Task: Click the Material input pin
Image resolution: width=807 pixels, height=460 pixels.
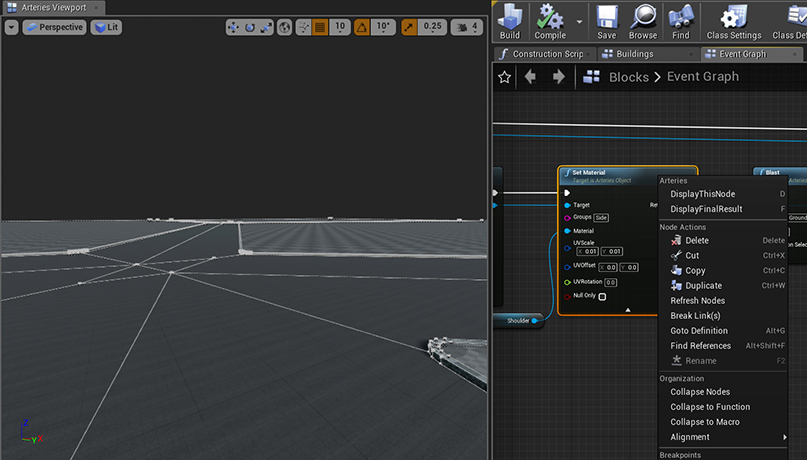Action: click(x=567, y=231)
